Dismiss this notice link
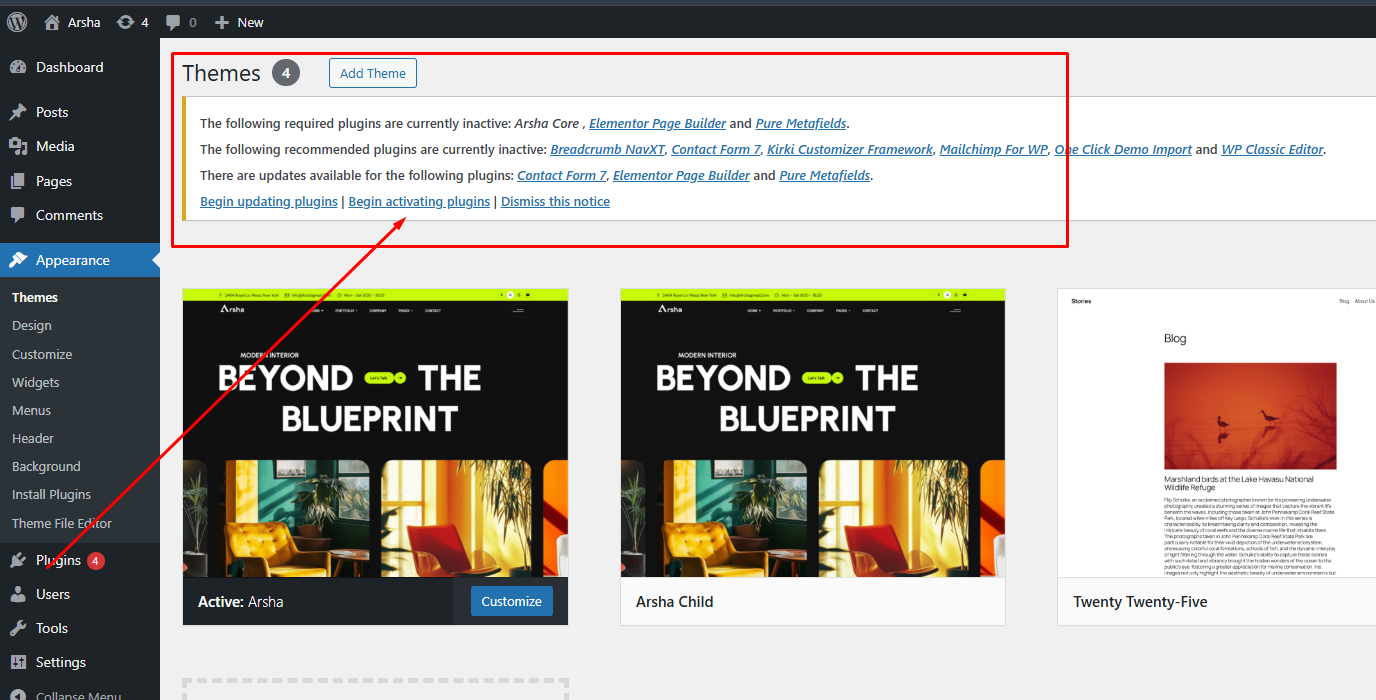Image resolution: width=1376 pixels, height=700 pixels. click(555, 201)
